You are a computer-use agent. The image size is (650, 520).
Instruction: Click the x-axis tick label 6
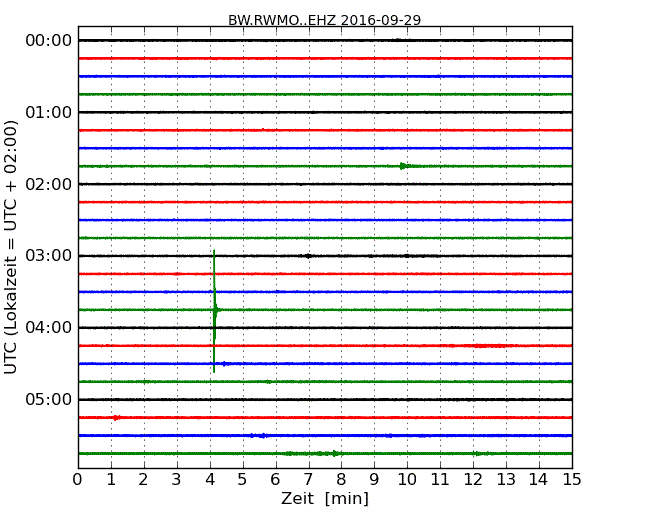[x=275, y=480]
